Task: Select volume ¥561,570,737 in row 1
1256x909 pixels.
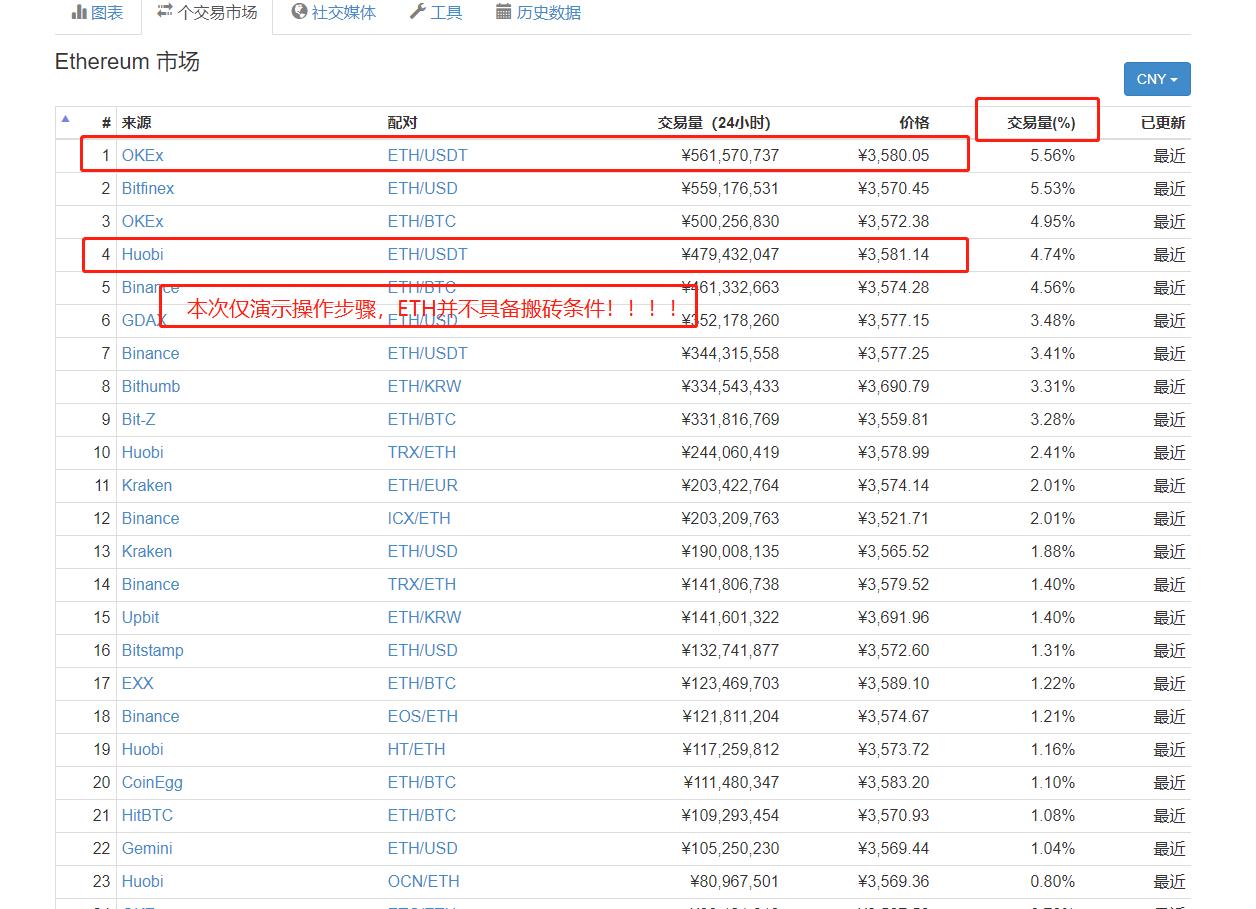Action: (730, 155)
